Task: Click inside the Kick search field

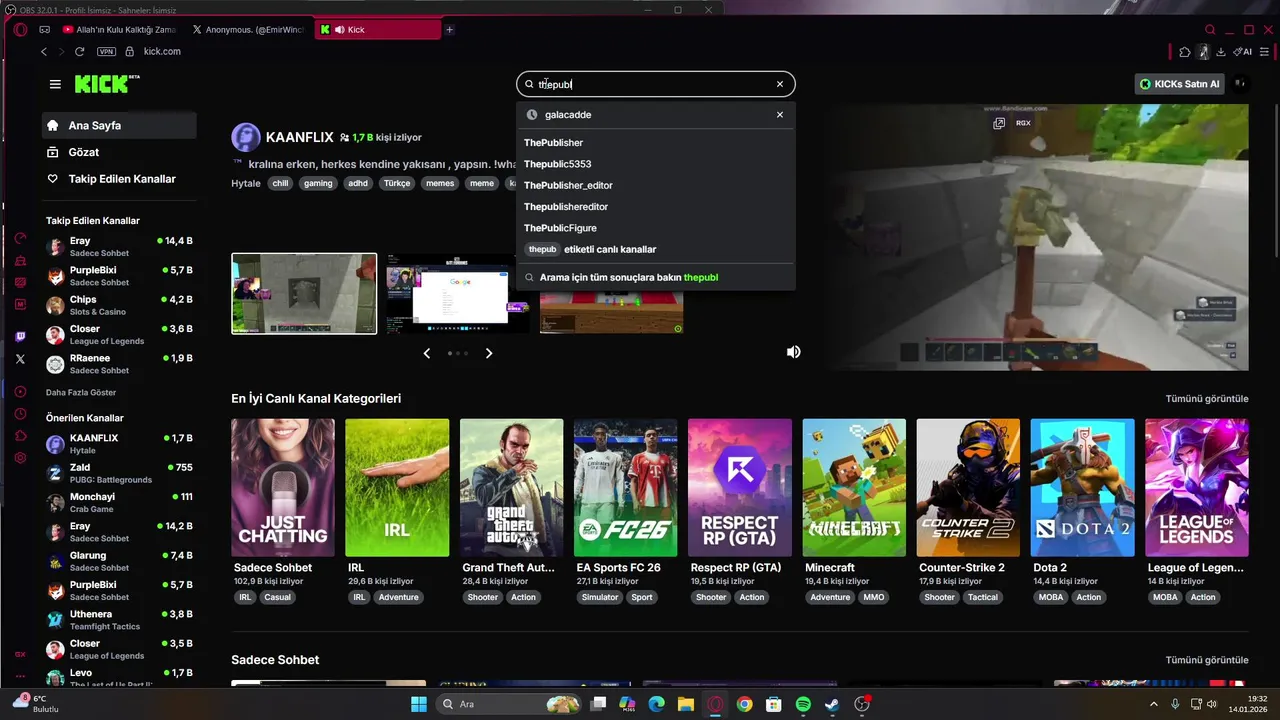Action: [x=655, y=84]
